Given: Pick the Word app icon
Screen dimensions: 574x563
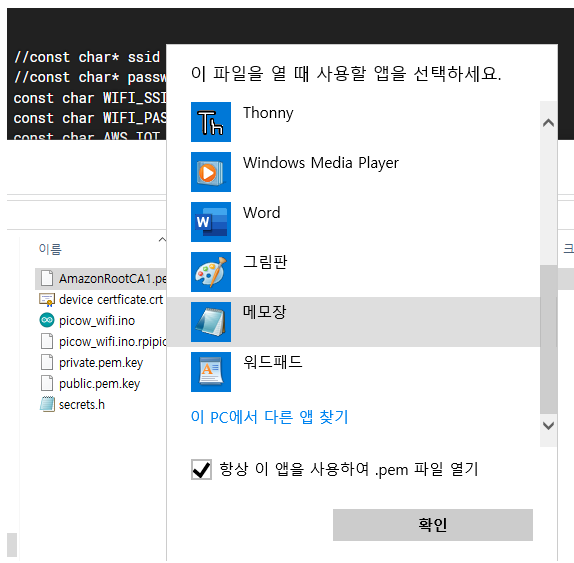Looking at the screenshot, I should click(211, 222).
